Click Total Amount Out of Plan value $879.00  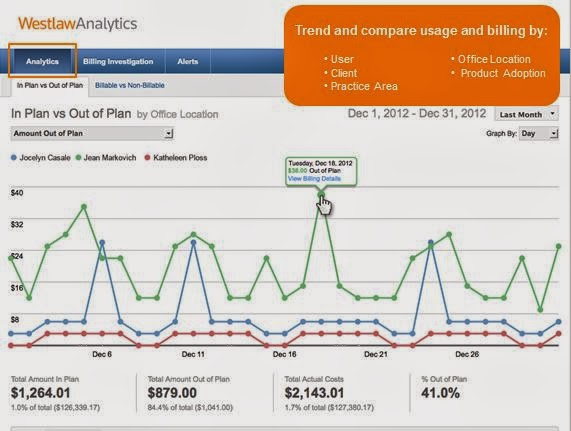tap(172, 393)
